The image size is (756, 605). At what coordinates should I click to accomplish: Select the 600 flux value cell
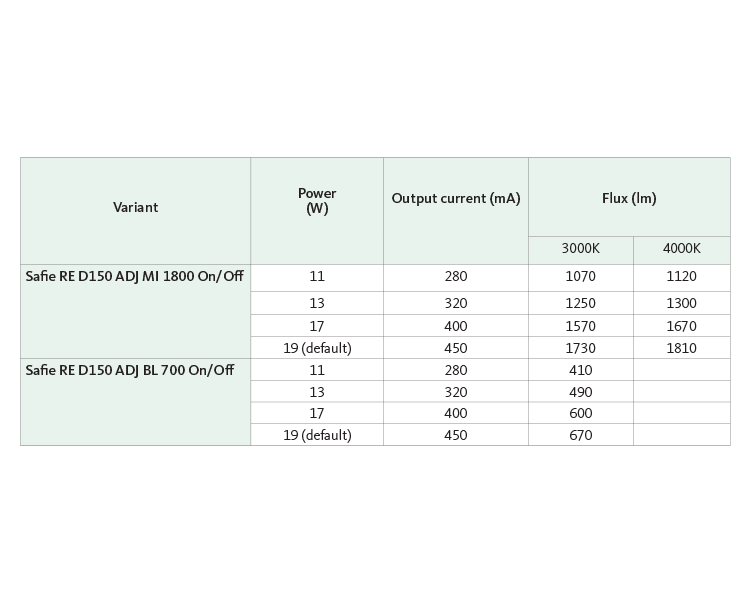point(580,413)
